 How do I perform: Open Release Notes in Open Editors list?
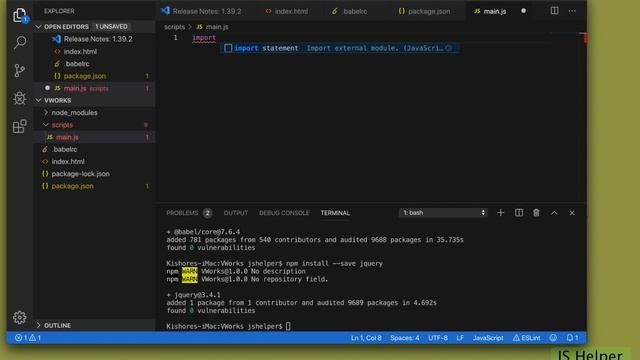[95, 39]
